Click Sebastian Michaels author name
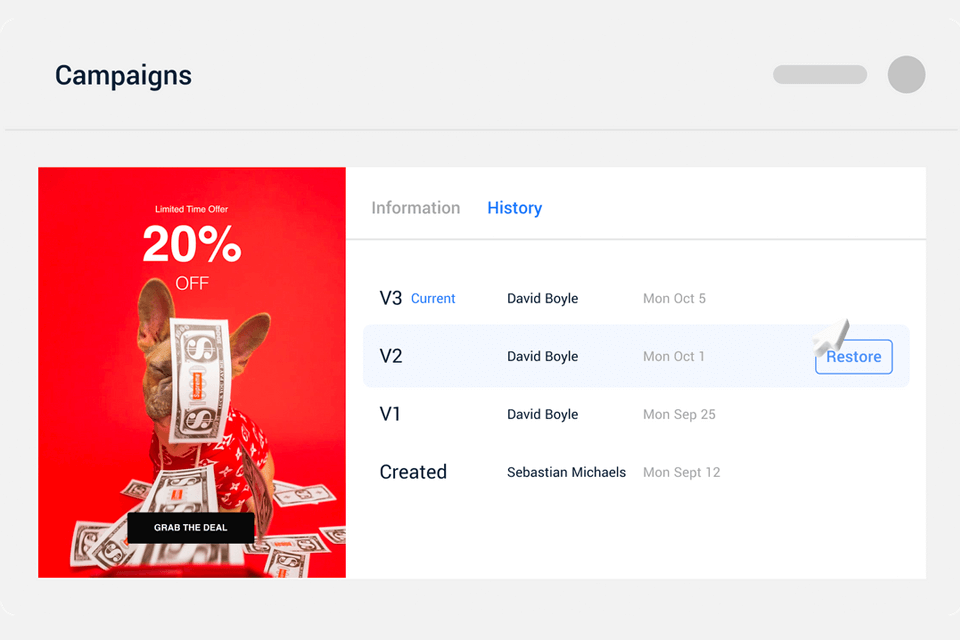This screenshot has height=640, width=960. [x=566, y=472]
